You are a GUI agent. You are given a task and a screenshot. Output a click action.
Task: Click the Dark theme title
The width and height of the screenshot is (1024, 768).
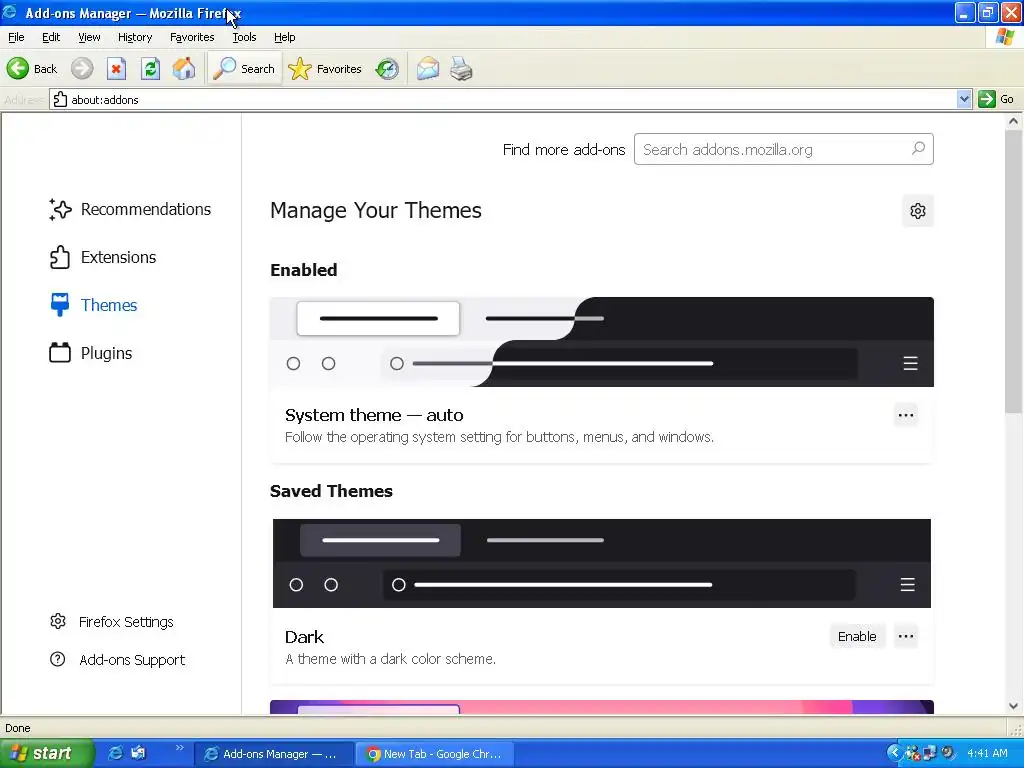304,637
